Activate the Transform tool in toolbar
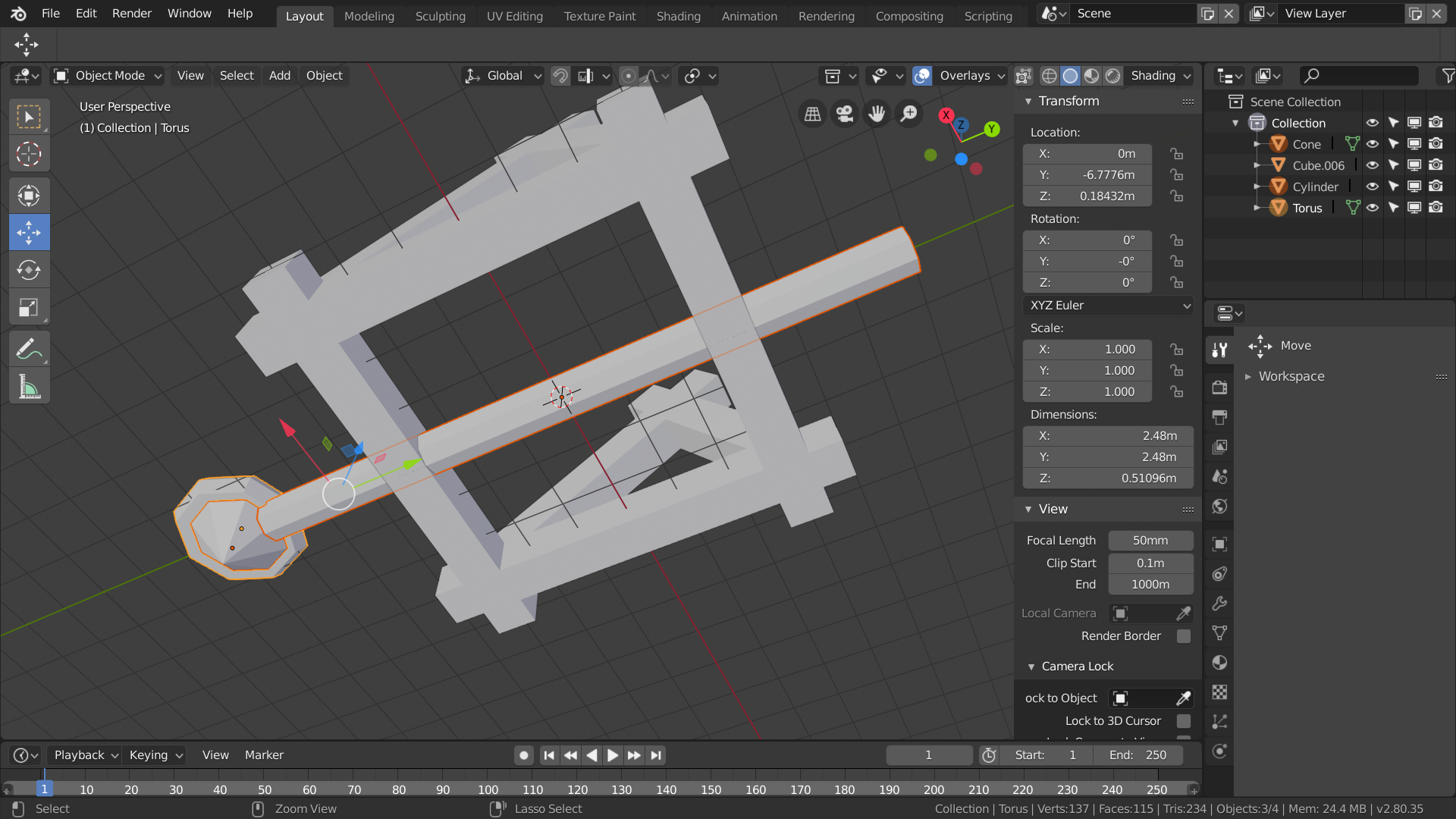 [x=29, y=196]
